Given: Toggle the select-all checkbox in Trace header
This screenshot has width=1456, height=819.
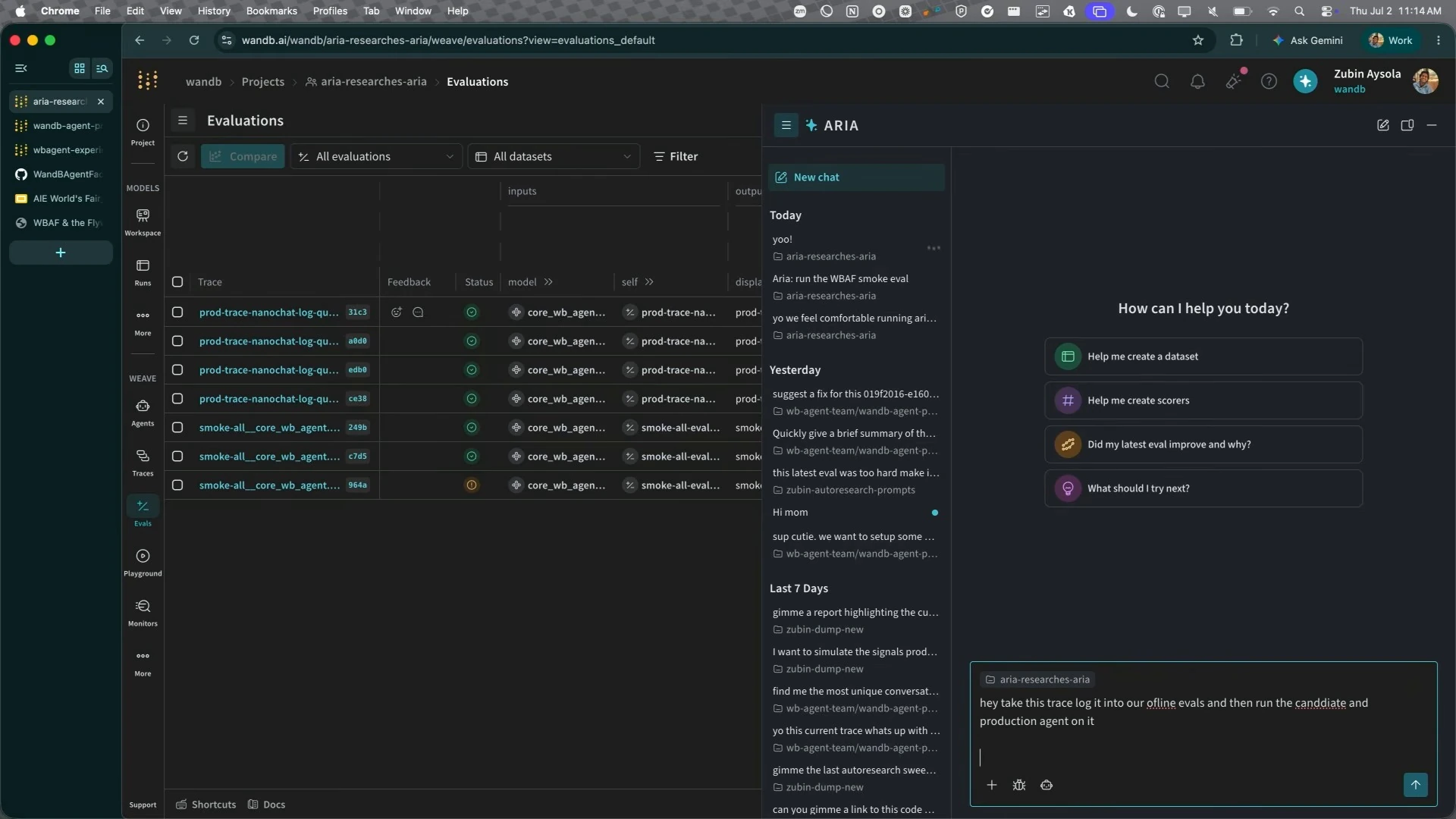Looking at the screenshot, I should 177,282.
